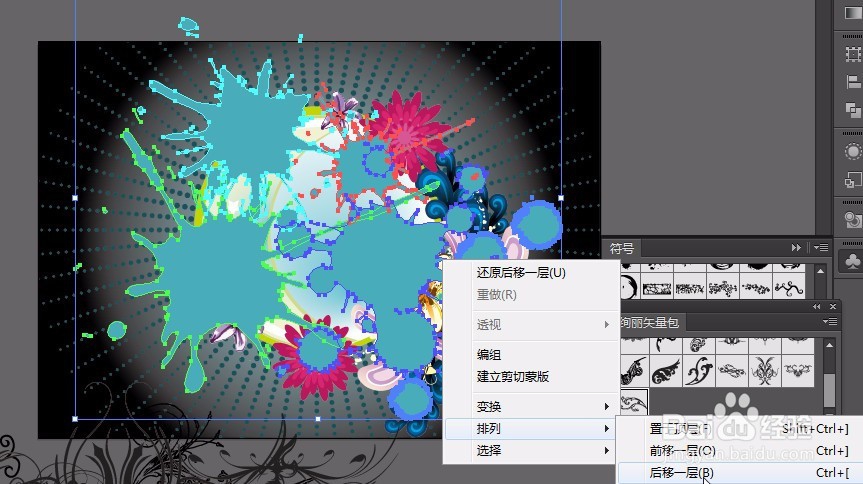863x484 pixels.
Task: Collapse the 符号 panel with double-arrow icon
Action: click(796, 248)
